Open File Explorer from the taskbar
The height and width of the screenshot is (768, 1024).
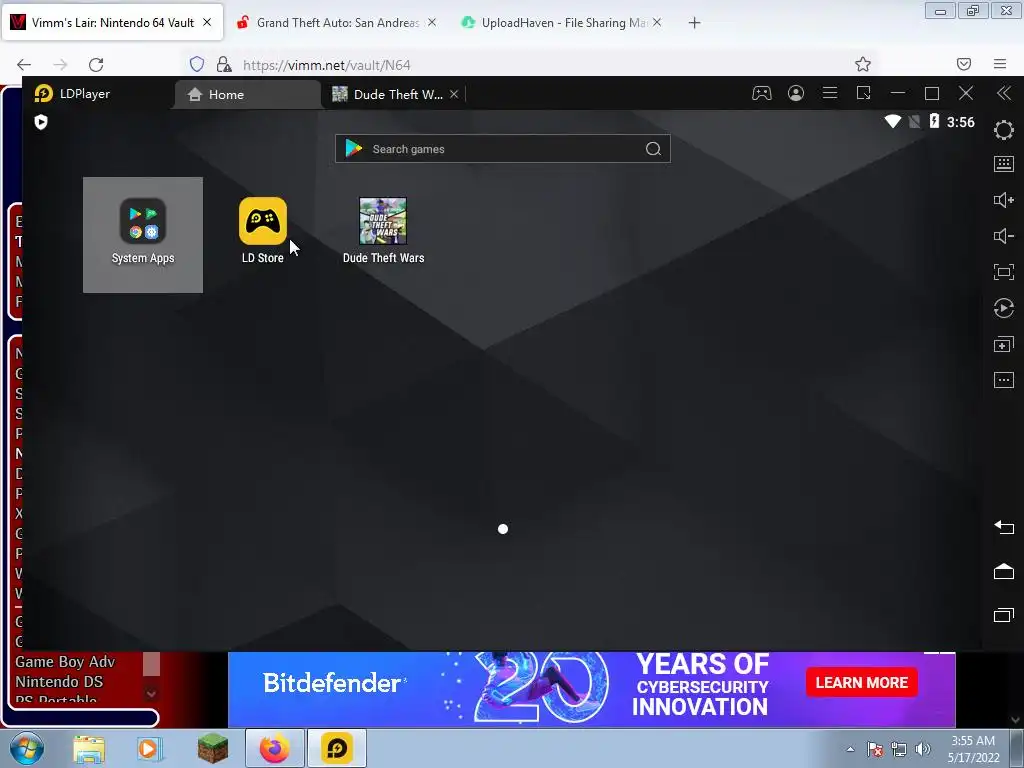coord(89,749)
